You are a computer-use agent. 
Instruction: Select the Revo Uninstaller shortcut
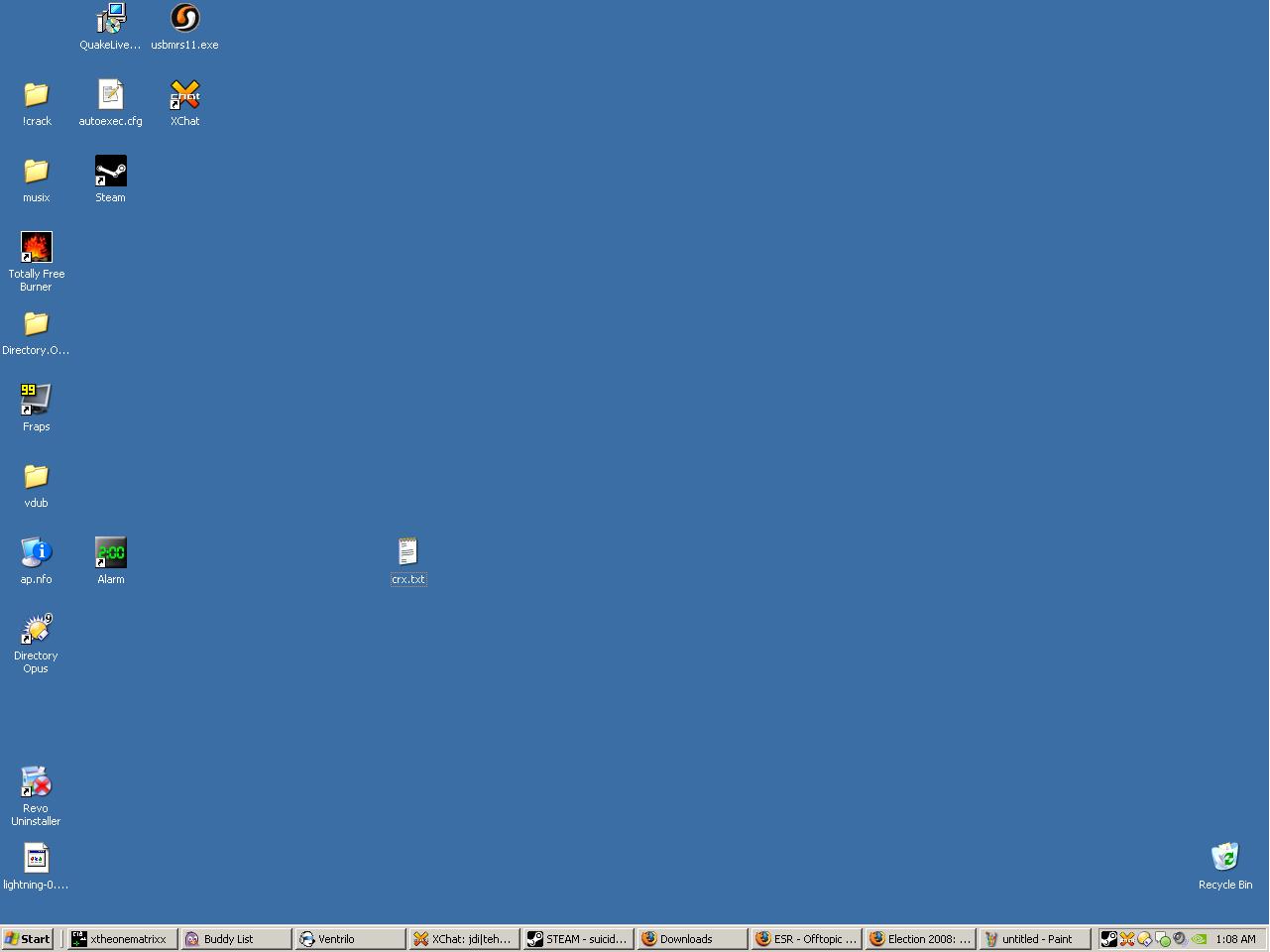[x=36, y=782]
